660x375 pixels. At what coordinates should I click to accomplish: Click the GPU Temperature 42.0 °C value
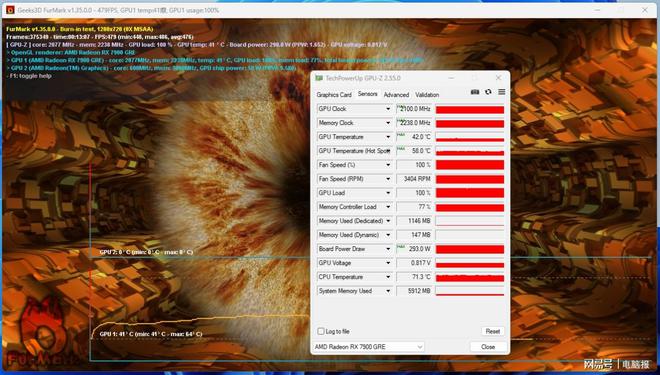(415, 137)
